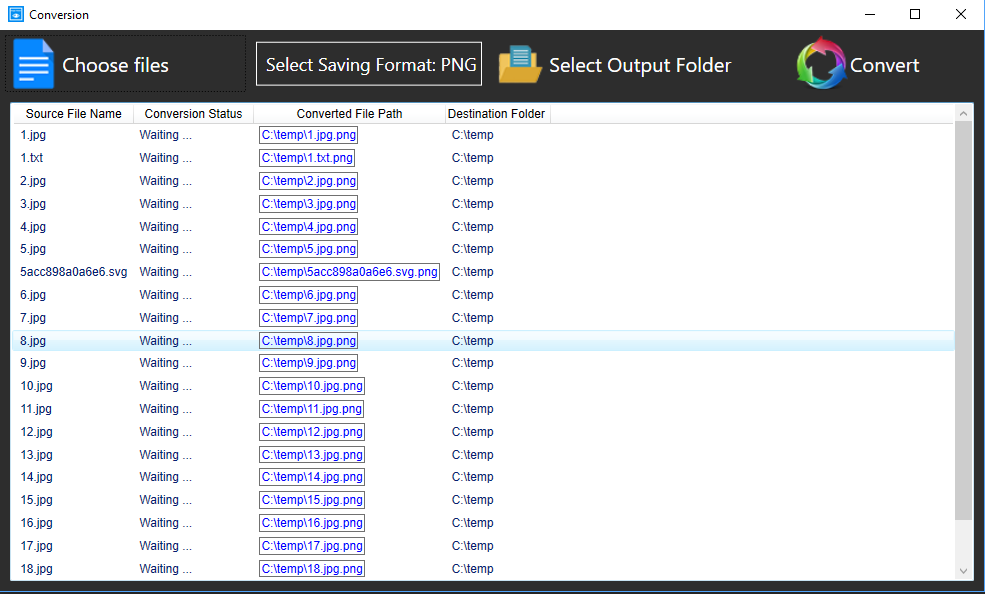This screenshot has width=985, height=594.
Task: Click the Converted File Path column header
Action: pos(349,114)
